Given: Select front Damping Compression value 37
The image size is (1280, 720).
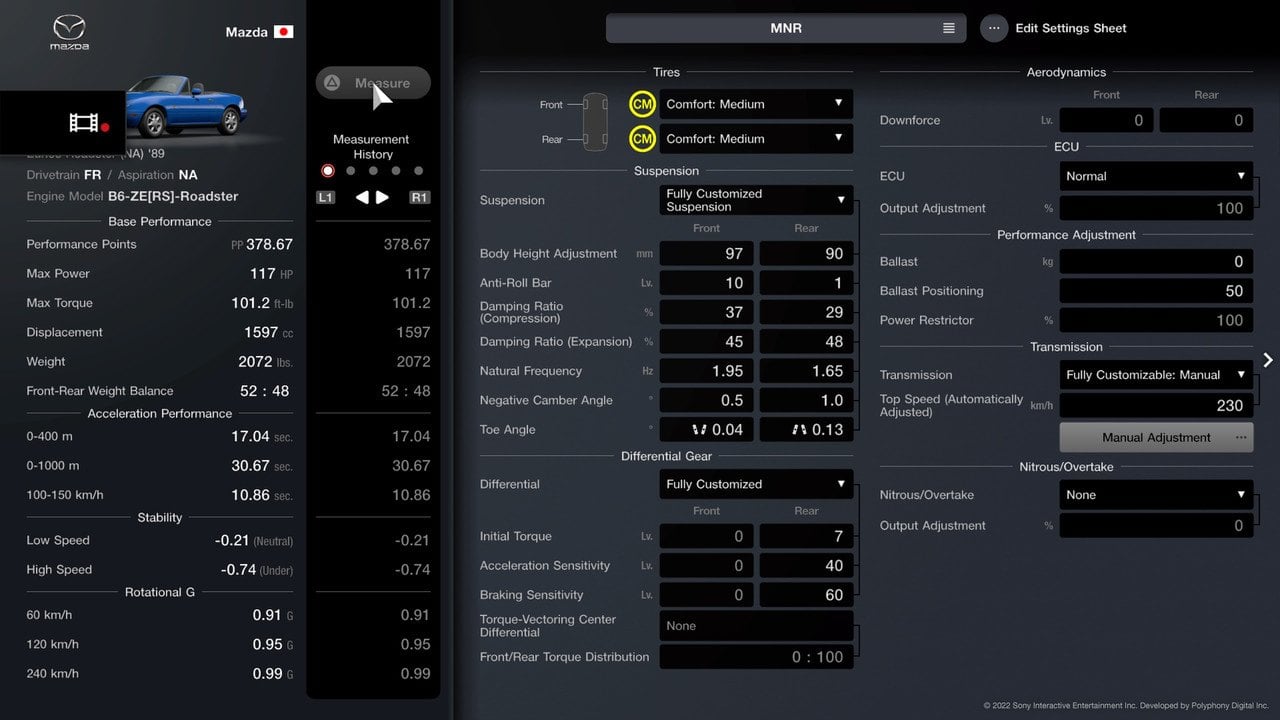Looking at the screenshot, I should [x=707, y=312].
